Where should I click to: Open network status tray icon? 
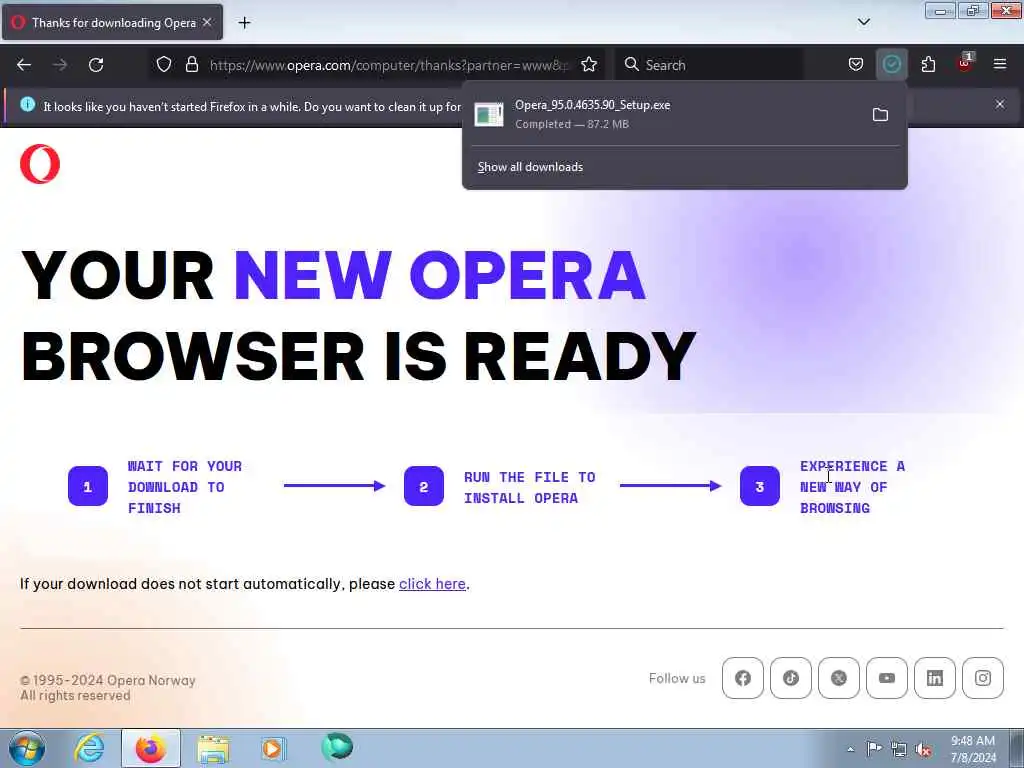pos(899,750)
